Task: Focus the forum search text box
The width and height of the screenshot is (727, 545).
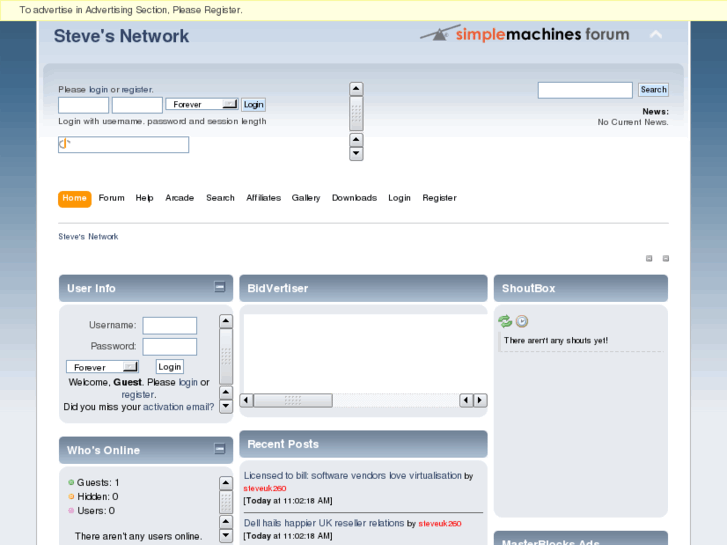Action: (585, 90)
